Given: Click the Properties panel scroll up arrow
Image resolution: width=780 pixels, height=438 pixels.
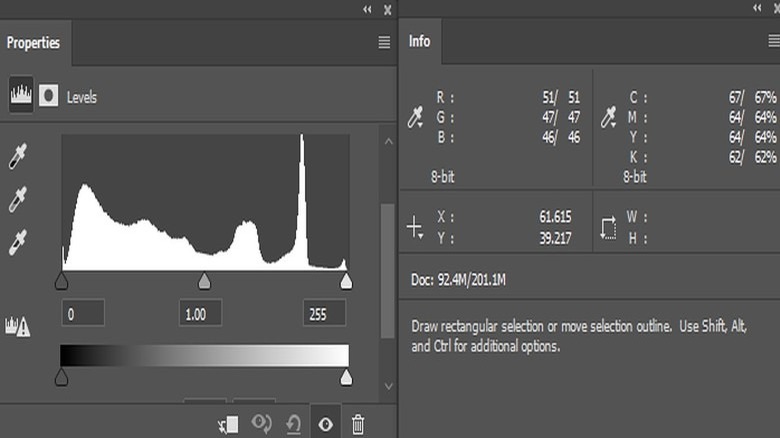Looking at the screenshot, I should [x=389, y=141].
